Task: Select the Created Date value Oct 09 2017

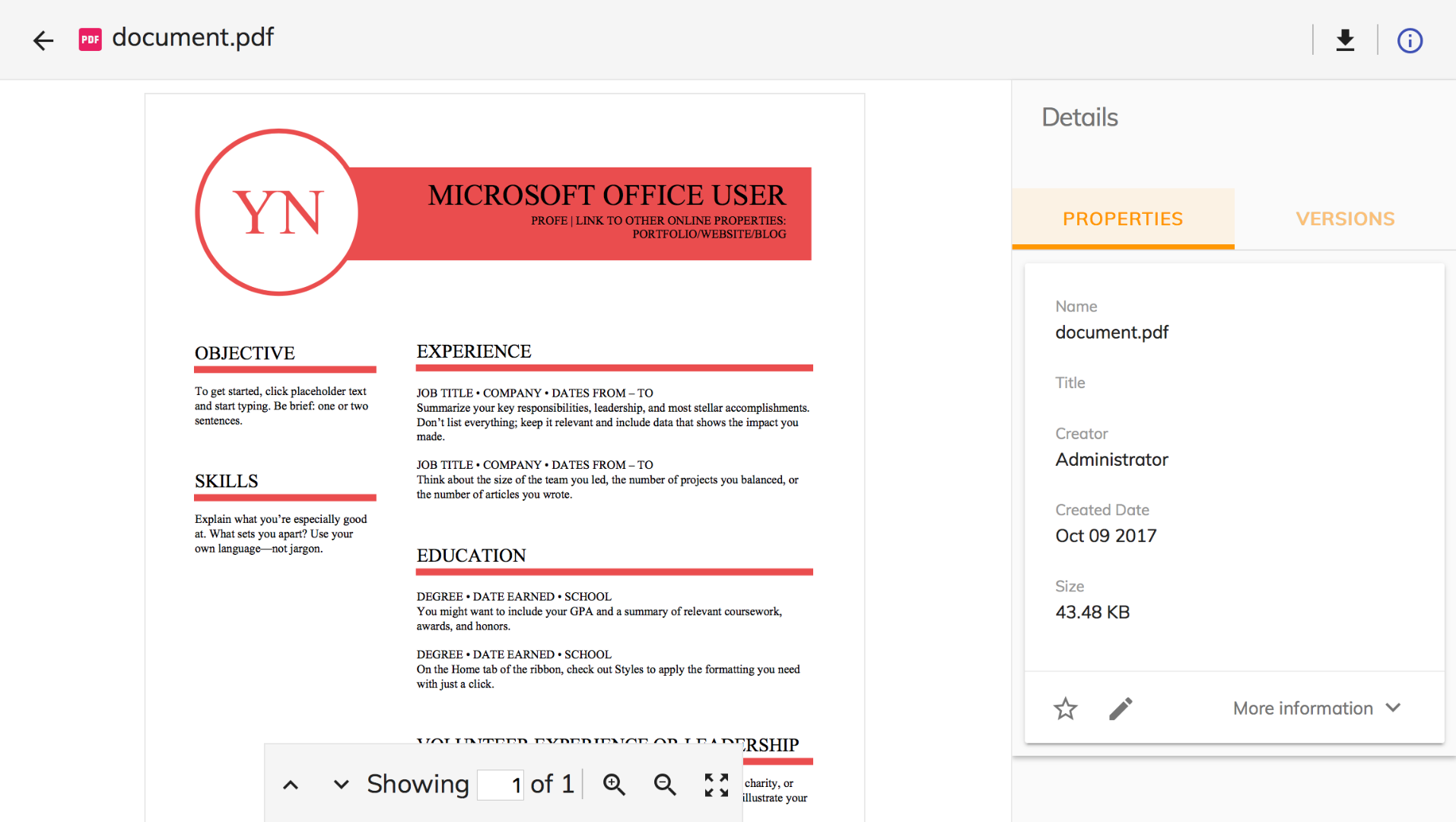Action: point(1105,536)
